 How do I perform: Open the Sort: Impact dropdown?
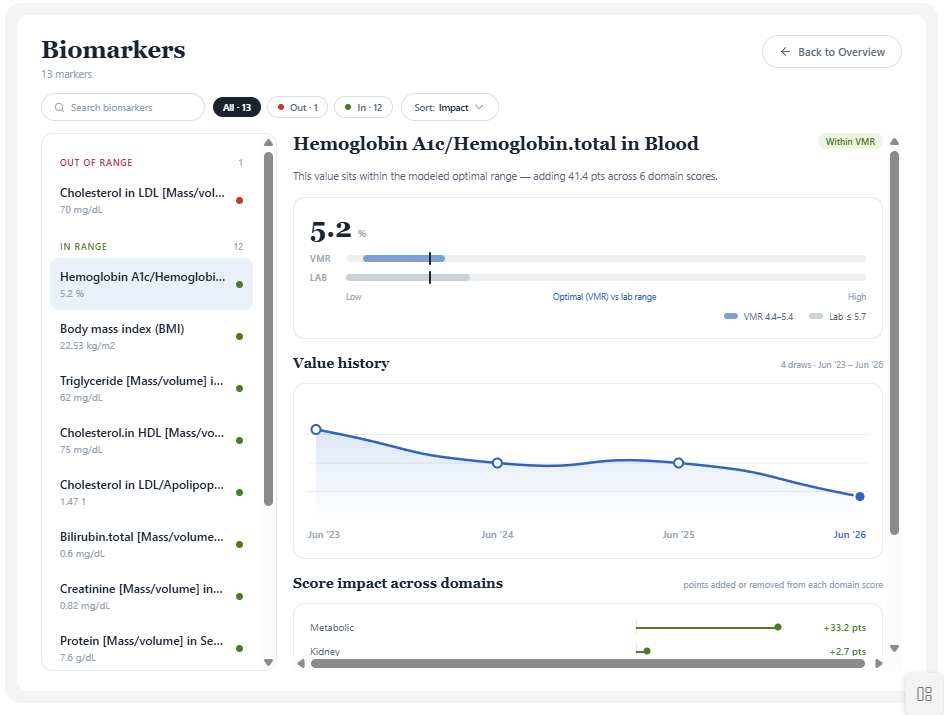[x=450, y=107]
